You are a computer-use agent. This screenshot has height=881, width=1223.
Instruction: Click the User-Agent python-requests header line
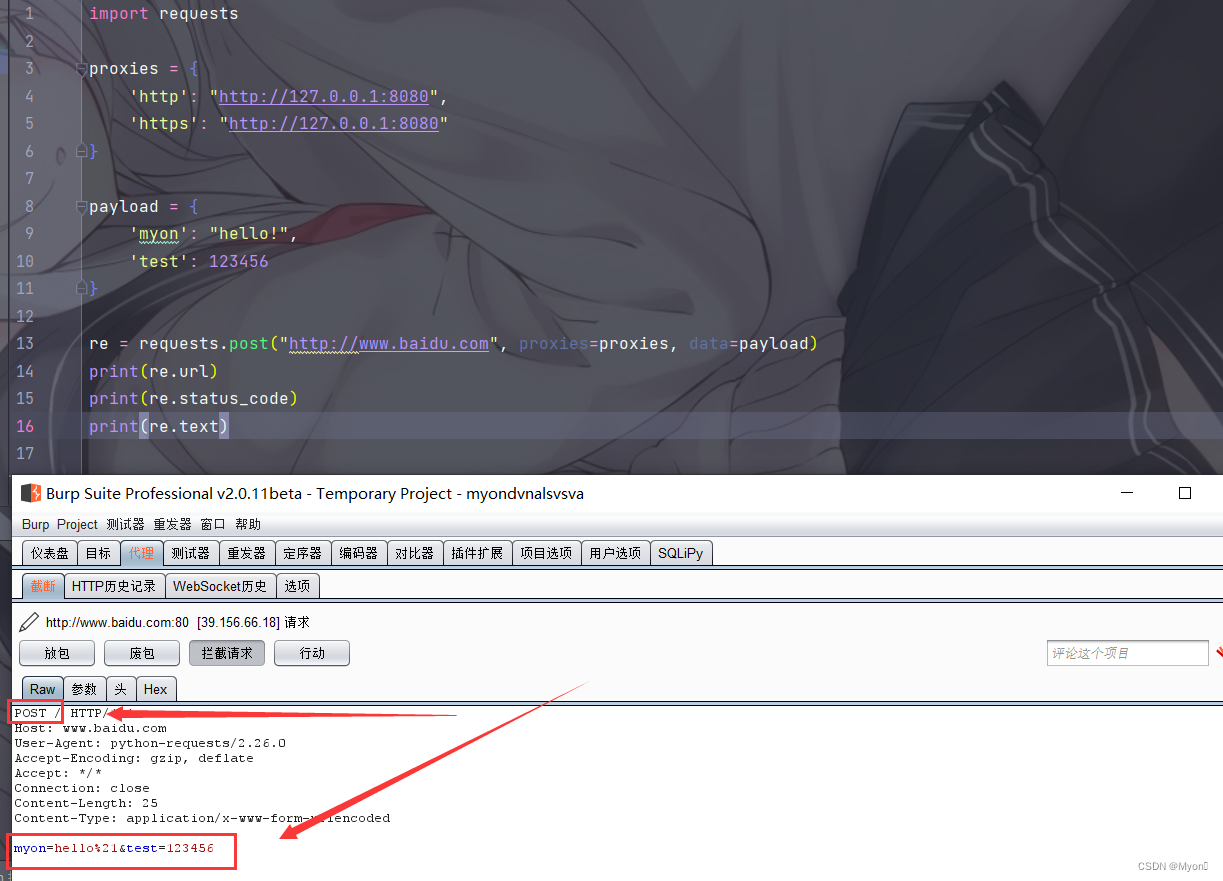click(x=150, y=743)
